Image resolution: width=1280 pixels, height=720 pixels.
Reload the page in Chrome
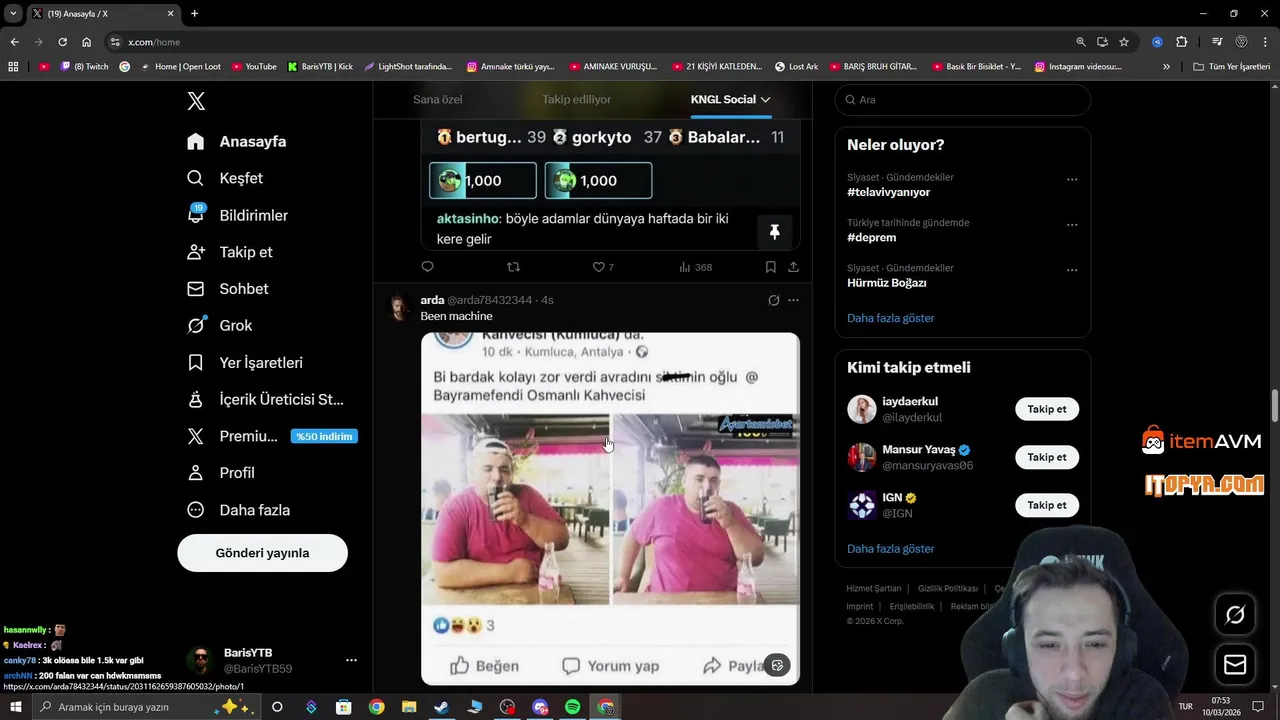62,42
